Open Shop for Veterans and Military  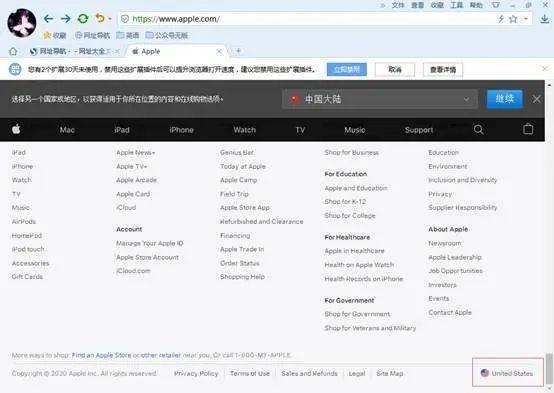[x=370, y=328]
